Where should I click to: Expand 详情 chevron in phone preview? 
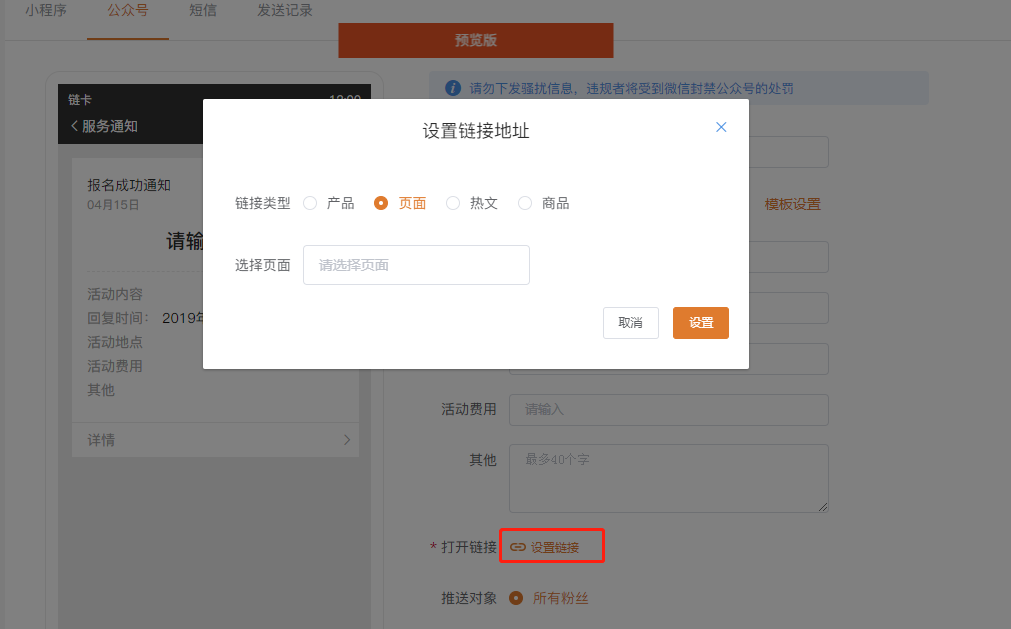pos(346,440)
